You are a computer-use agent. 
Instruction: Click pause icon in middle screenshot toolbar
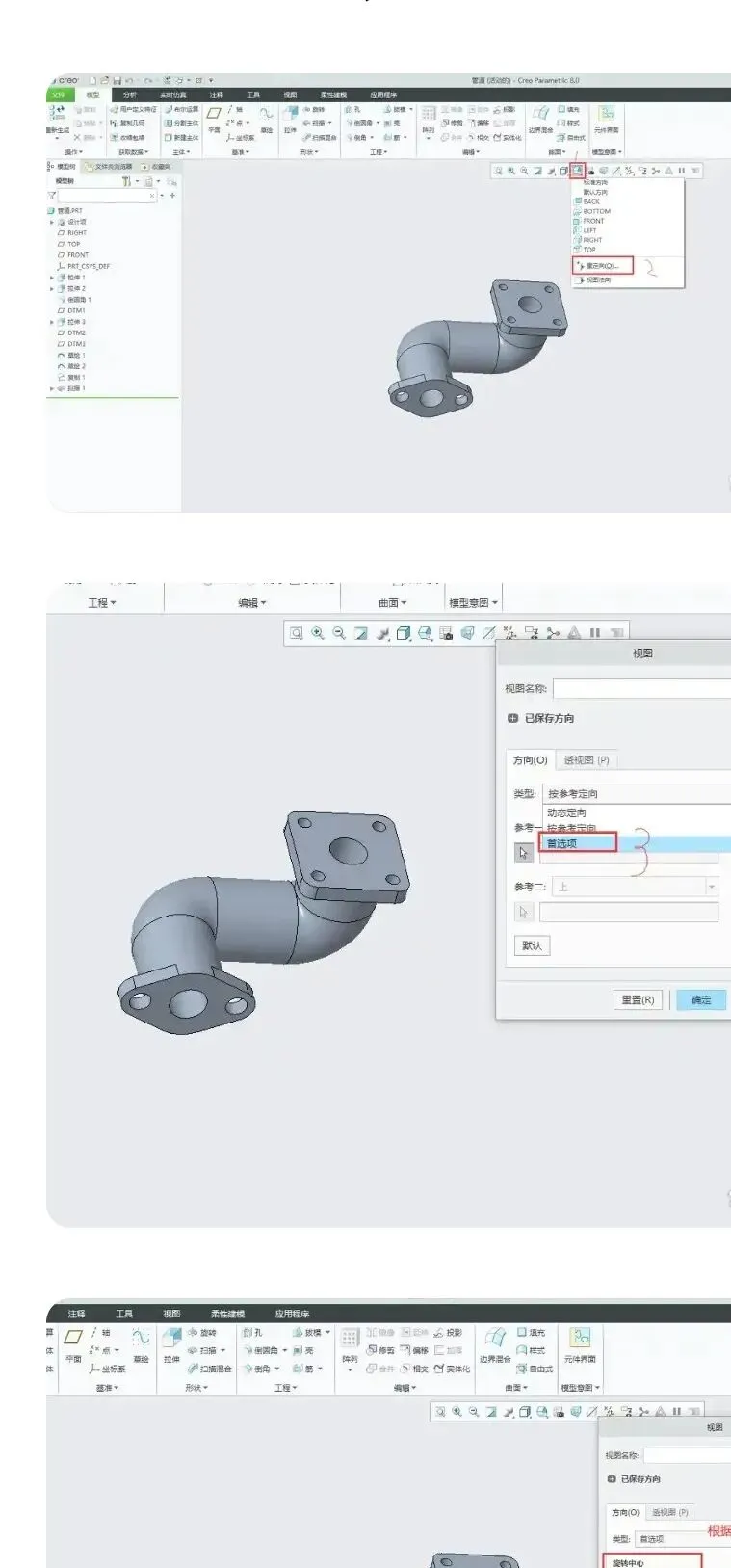pos(595,633)
